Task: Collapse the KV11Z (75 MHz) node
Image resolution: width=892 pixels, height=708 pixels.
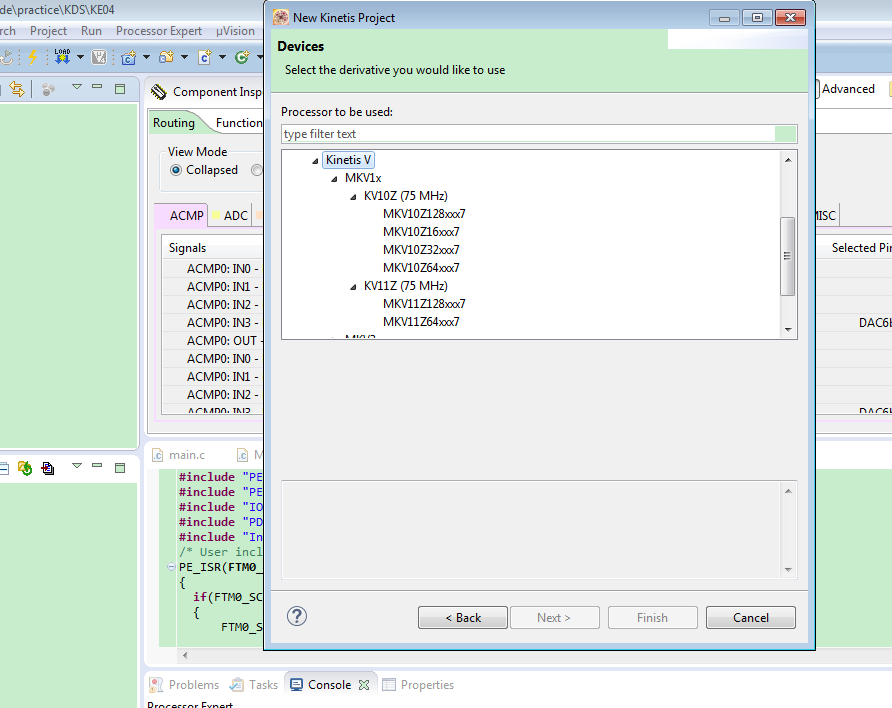Action: 353,287
